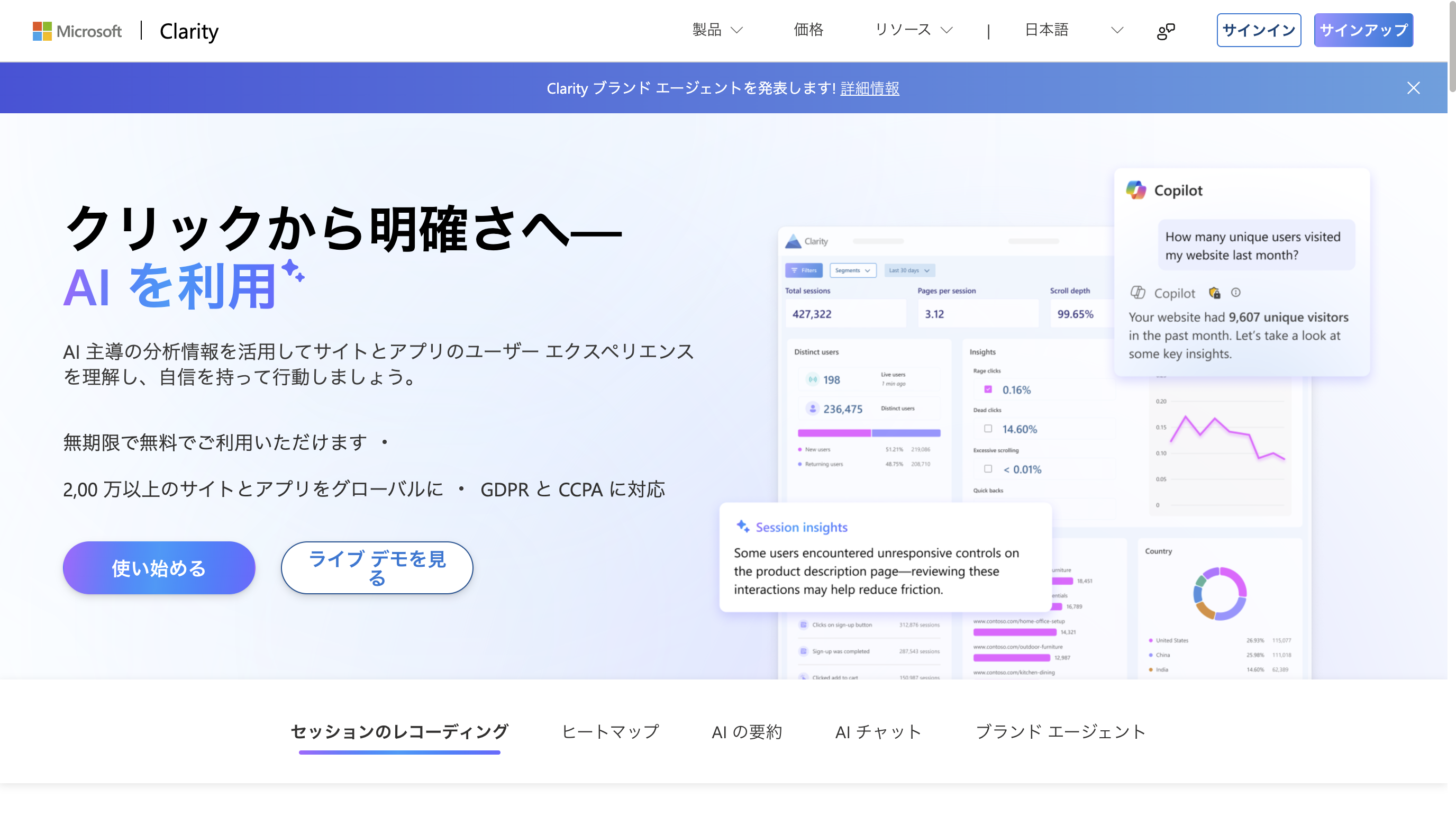Open the Last 30 days dropdown
Image resolution: width=1456 pixels, height=834 pixels.
tap(909, 270)
